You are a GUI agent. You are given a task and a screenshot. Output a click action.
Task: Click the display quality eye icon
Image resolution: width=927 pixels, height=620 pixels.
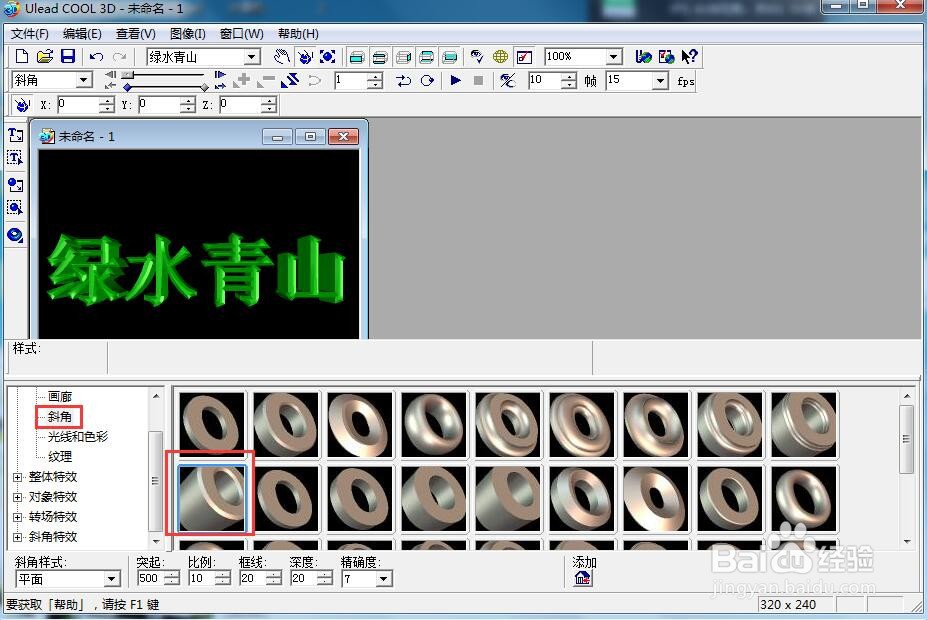[507, 80]
